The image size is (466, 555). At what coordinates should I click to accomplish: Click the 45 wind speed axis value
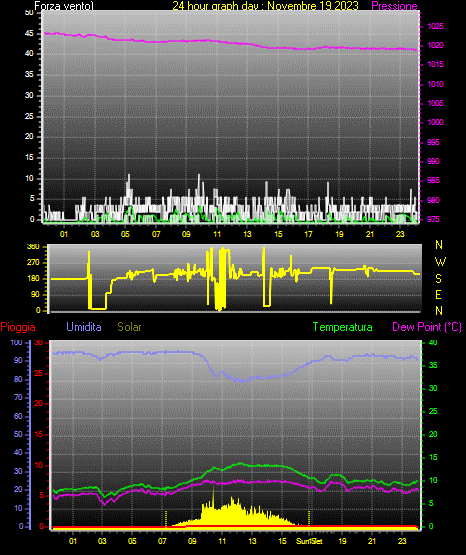point(29,34)
